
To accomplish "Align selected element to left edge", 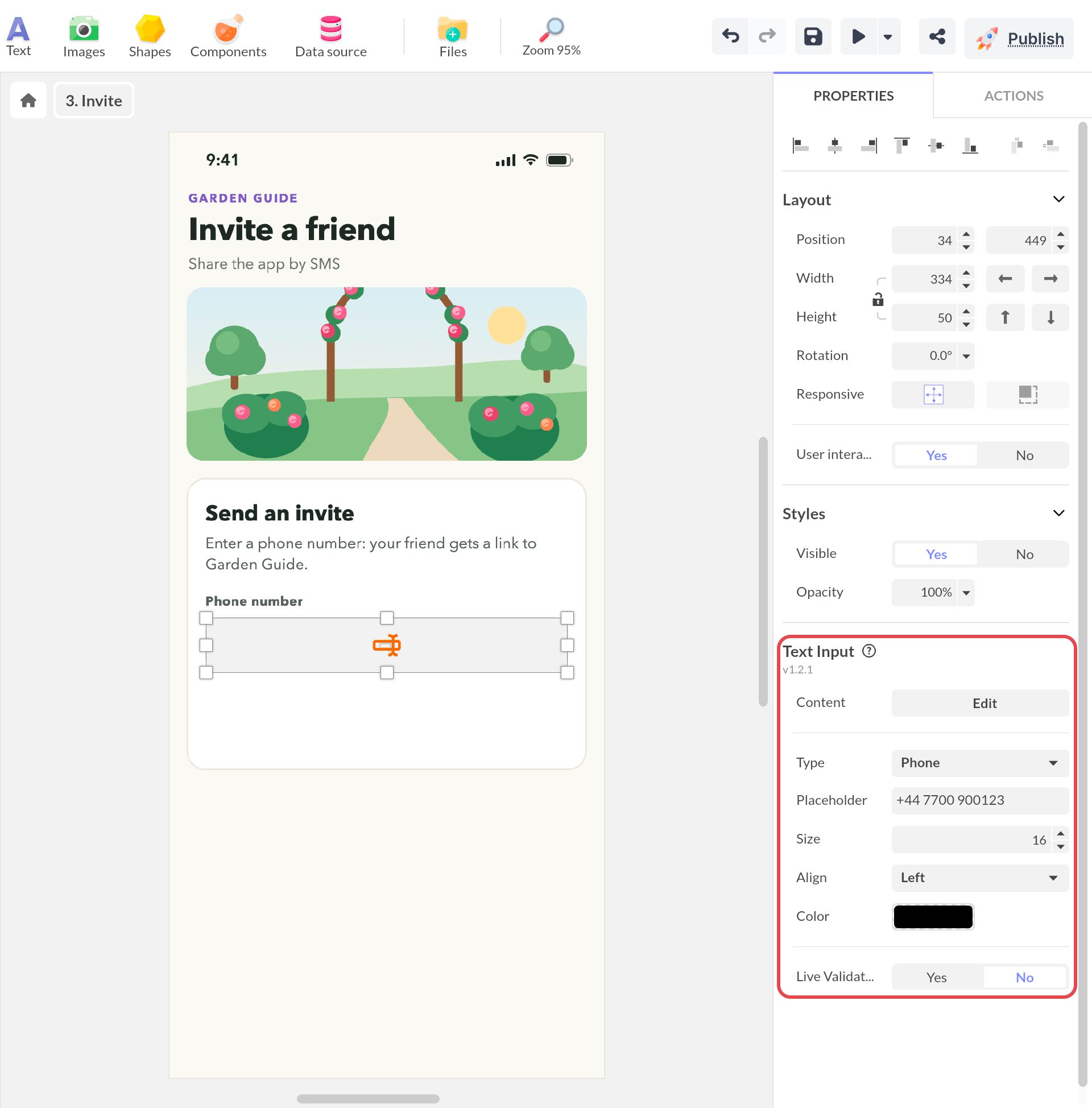I will point(800,146).
